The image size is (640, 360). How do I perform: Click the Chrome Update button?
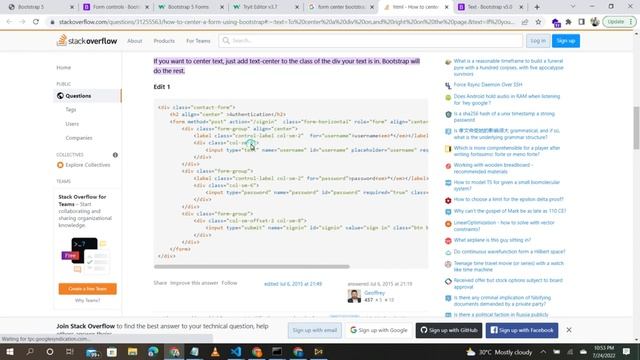(619, 22)
